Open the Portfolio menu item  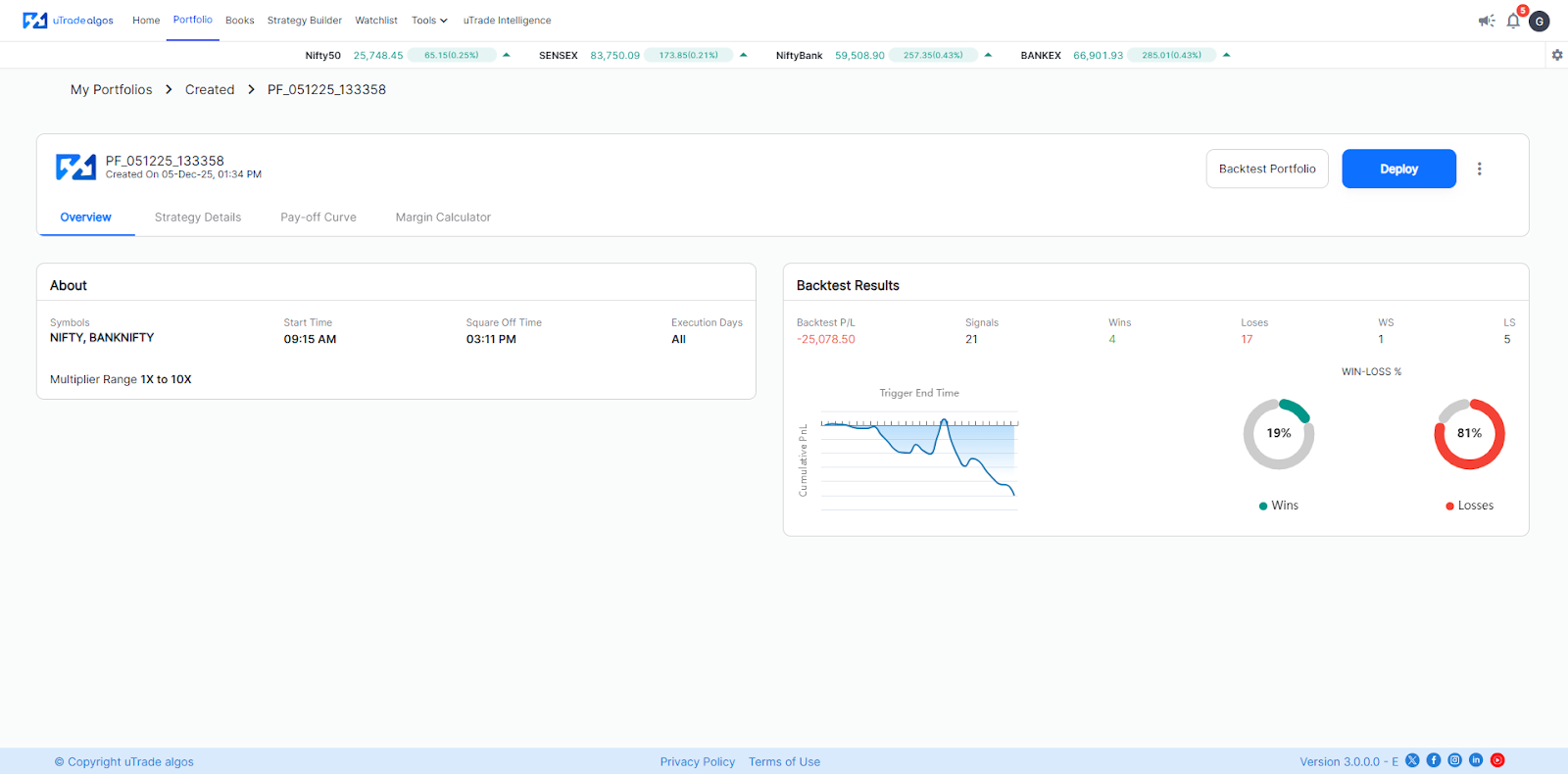(x=193, y=20)
